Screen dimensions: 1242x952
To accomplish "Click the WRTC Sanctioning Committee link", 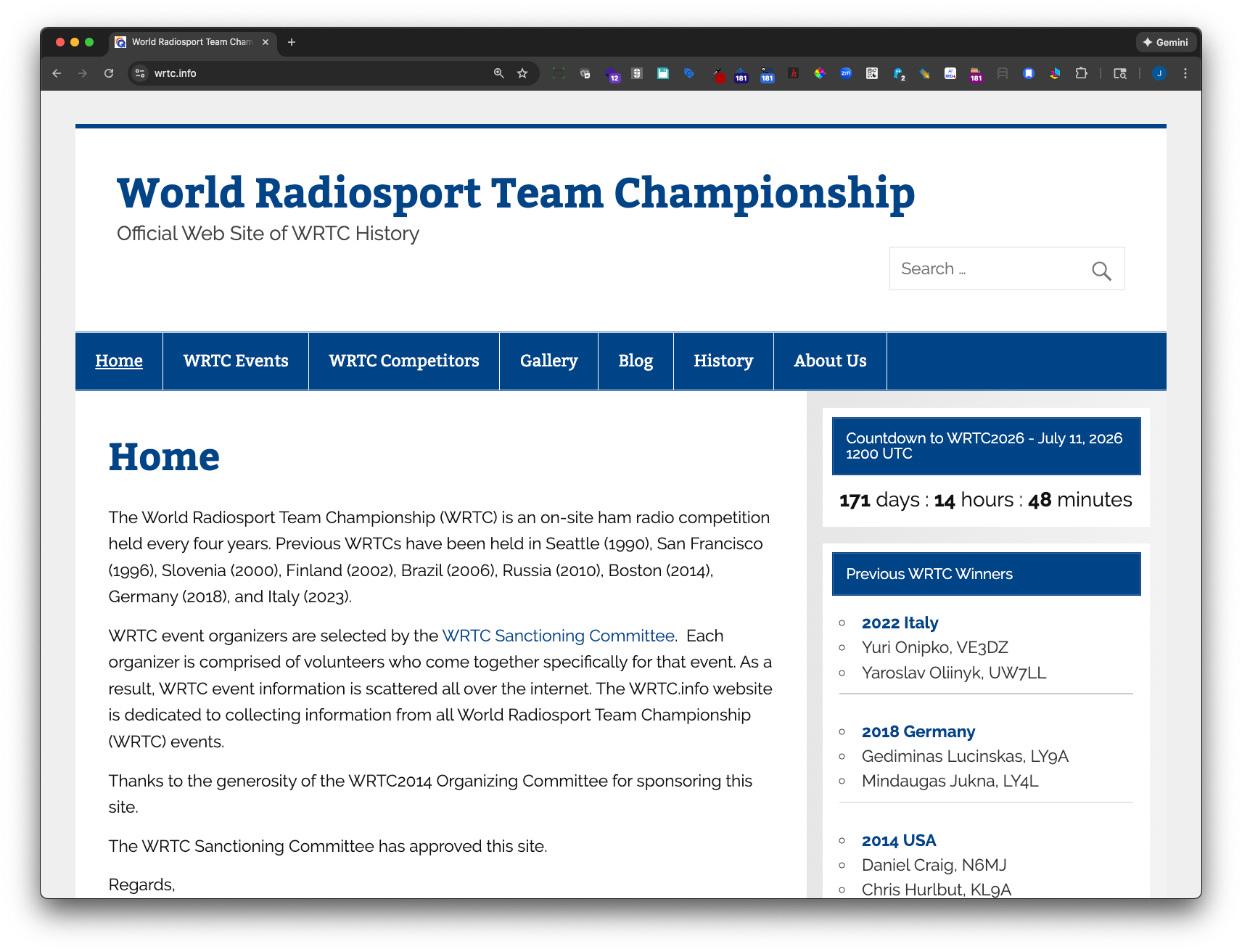I will (x=557, y=636).
